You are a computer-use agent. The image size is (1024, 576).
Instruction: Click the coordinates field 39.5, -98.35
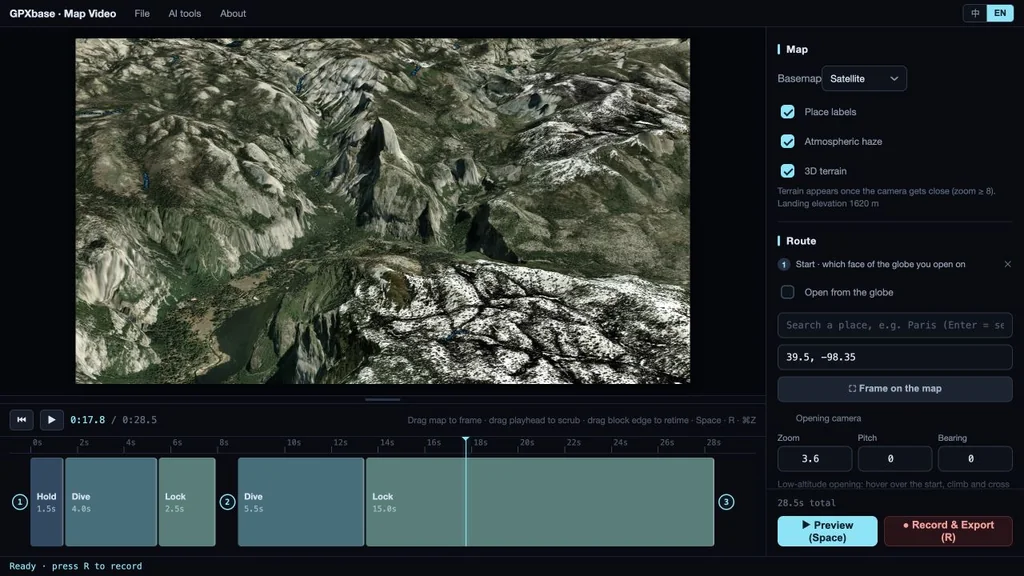(x=895, y=357)
